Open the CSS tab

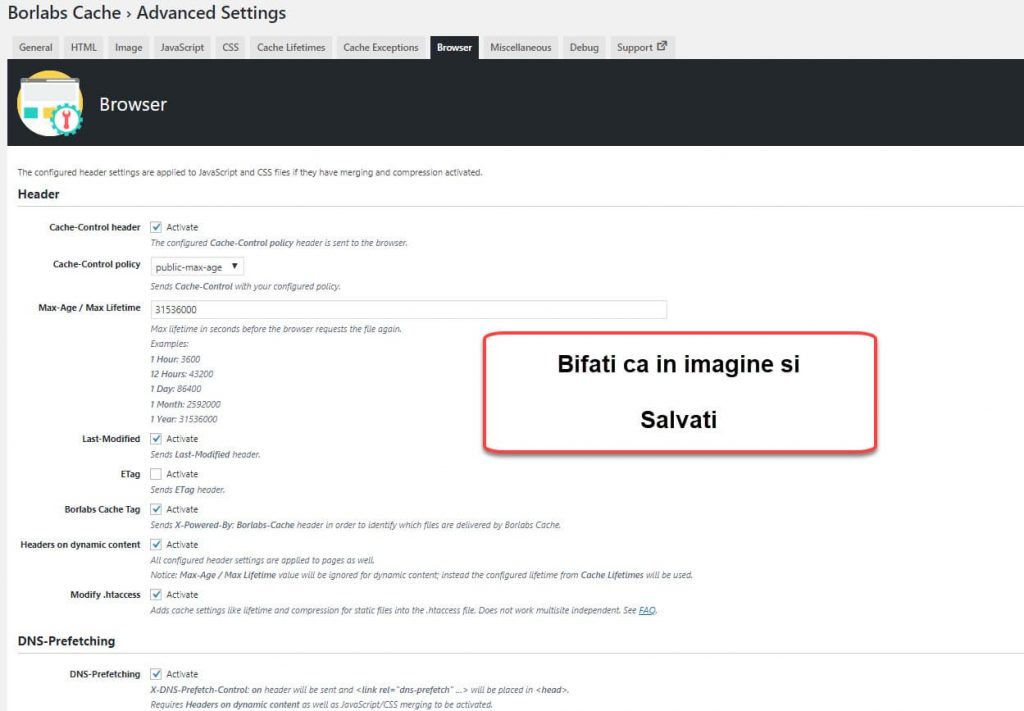pyautogui.click(x=231, y=48)
